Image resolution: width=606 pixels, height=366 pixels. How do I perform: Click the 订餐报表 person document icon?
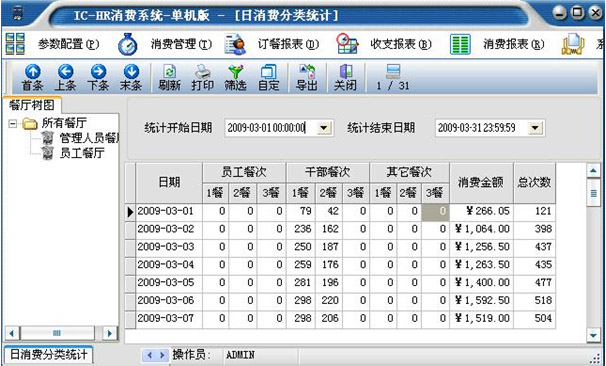tap(235, 44)
